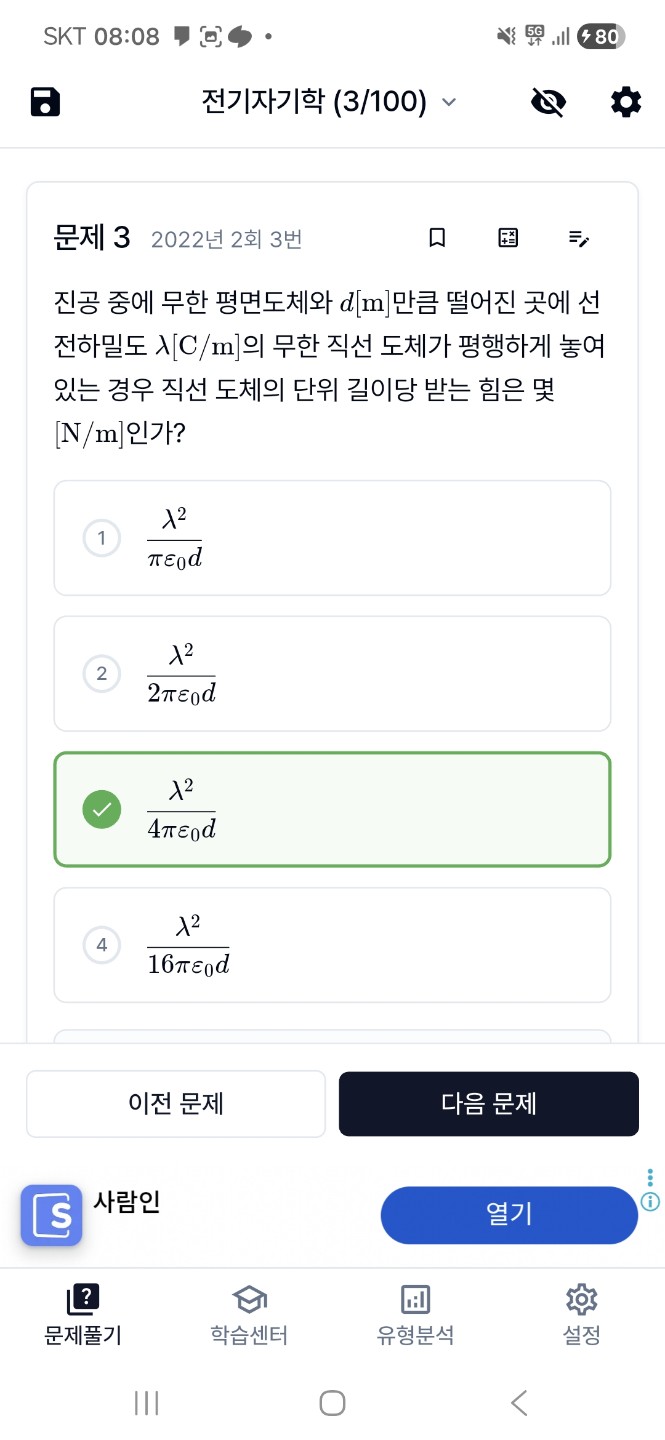Click the ad info icon
Viewport: 665px width, 1440px height.
coord(650,1202)
